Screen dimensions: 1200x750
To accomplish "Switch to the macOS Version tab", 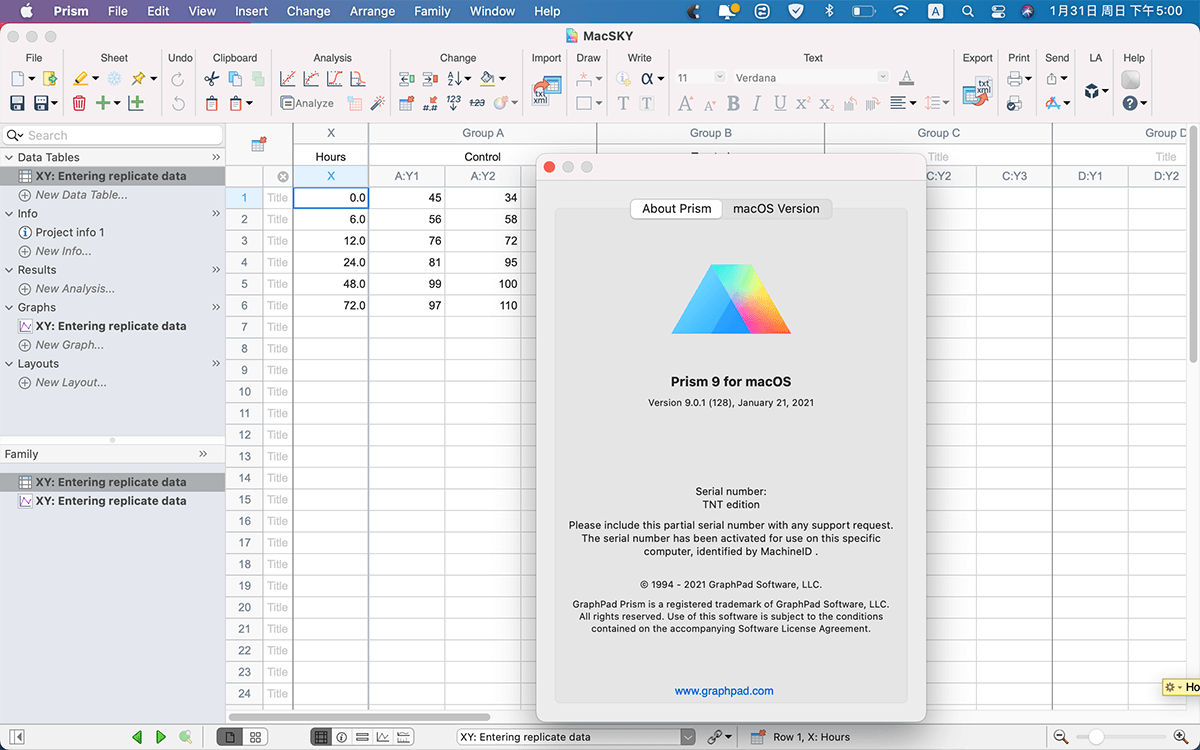I will click(x=776, y=209).
